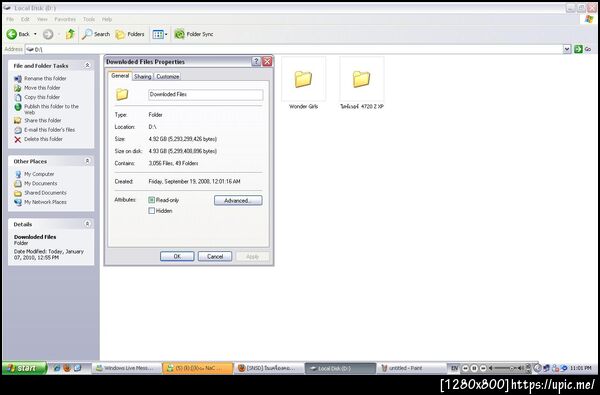Collapse the Other Places panel
Viewport: 600px width, 395px height.
87,161
